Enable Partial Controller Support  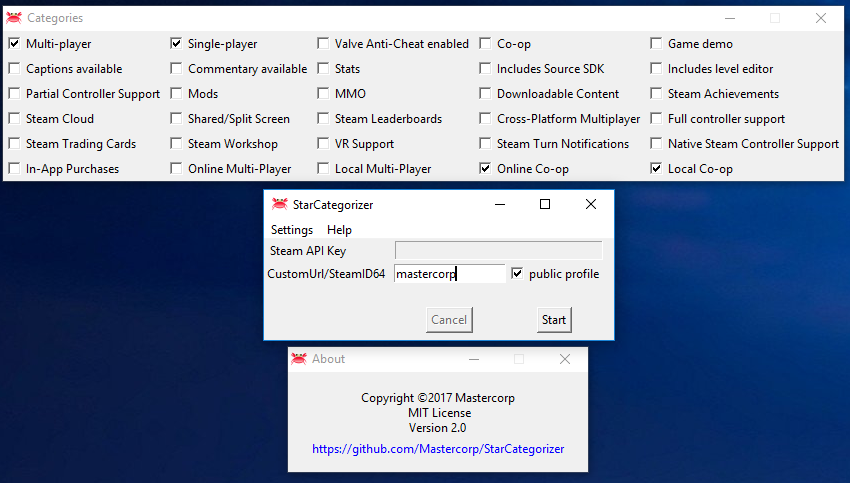[15, 93]
